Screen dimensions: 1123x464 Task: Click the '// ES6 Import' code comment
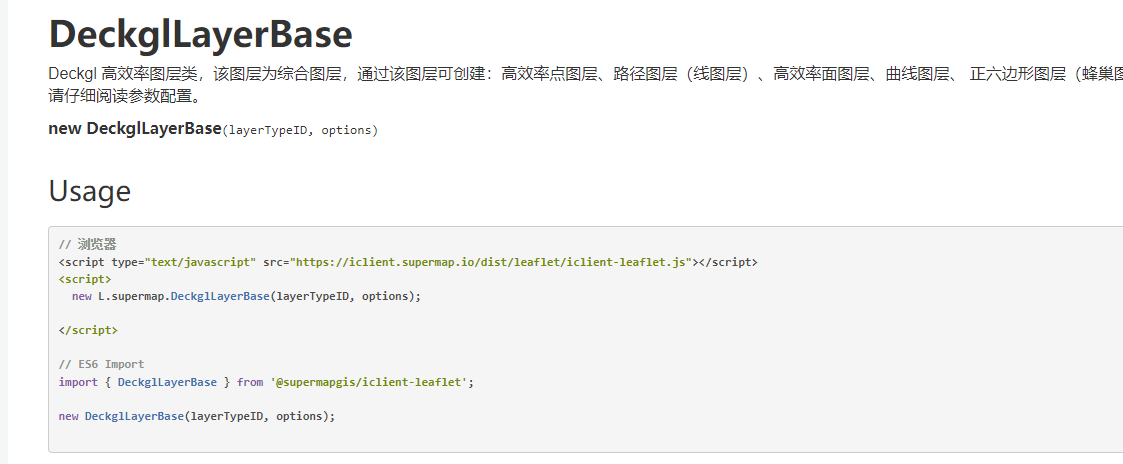(x=101, y=364)
